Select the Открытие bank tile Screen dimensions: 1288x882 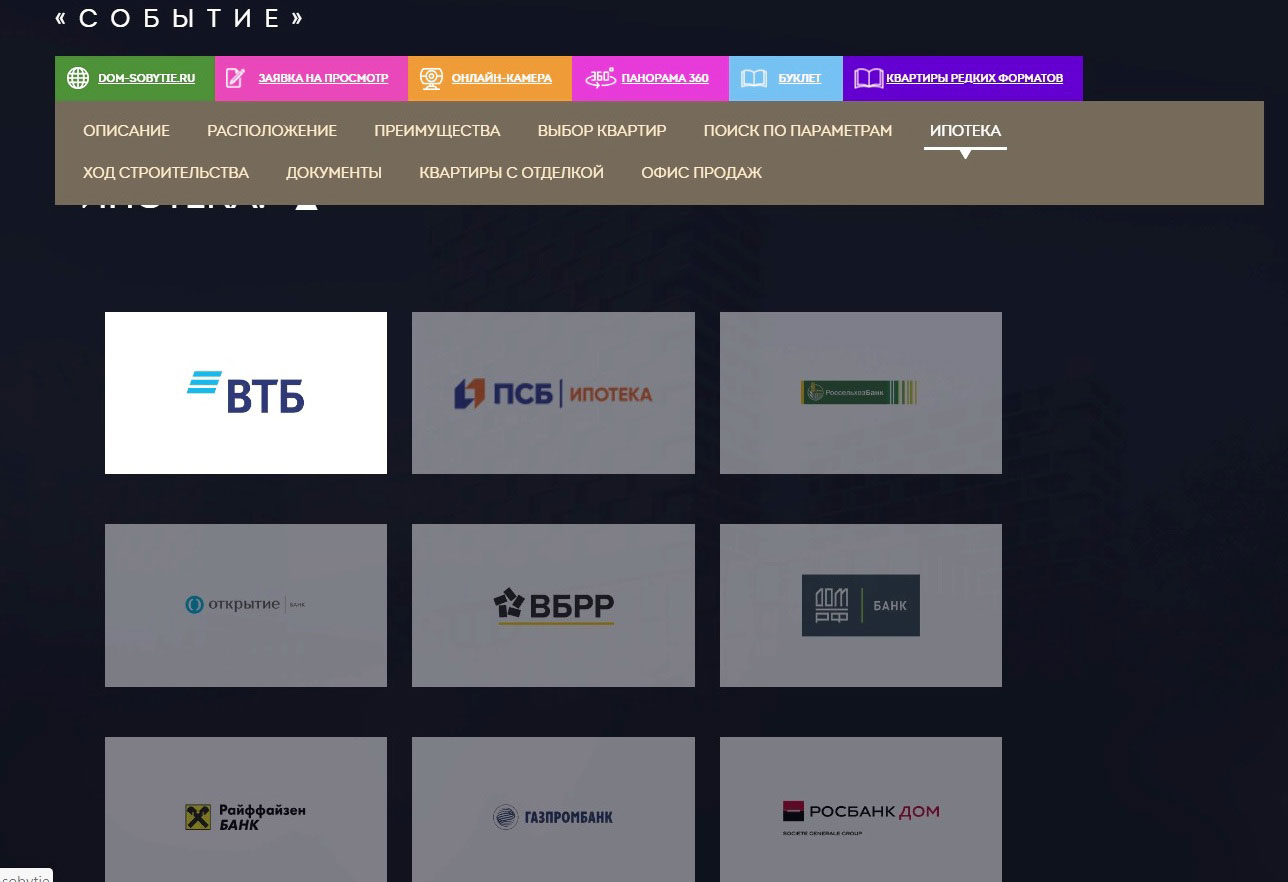click(x=246, y=605)
